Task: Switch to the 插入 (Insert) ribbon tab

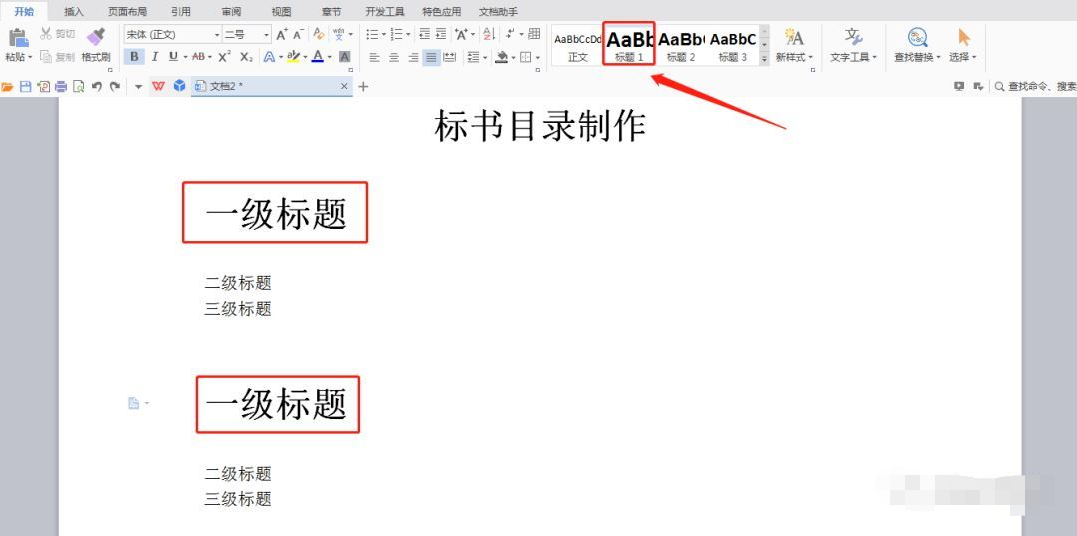Action: (x=74, y=12)
